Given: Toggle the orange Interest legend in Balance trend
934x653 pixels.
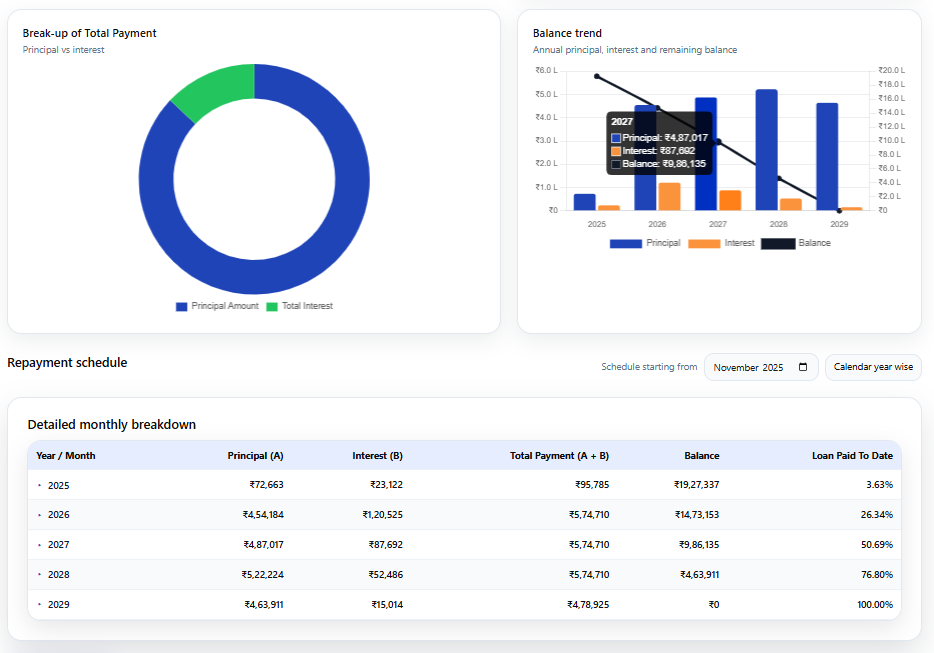Looking at the screenshot, I should pos(722,243).
